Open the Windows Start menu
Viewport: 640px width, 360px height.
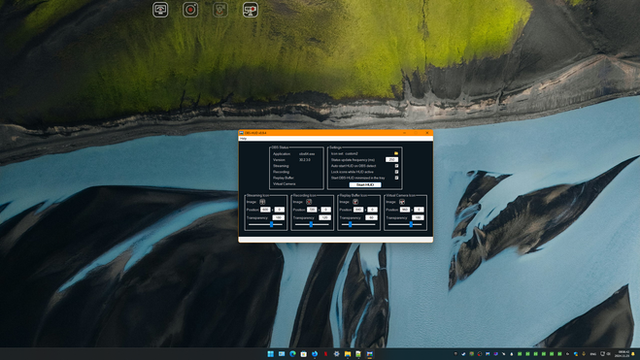(271, 354)
